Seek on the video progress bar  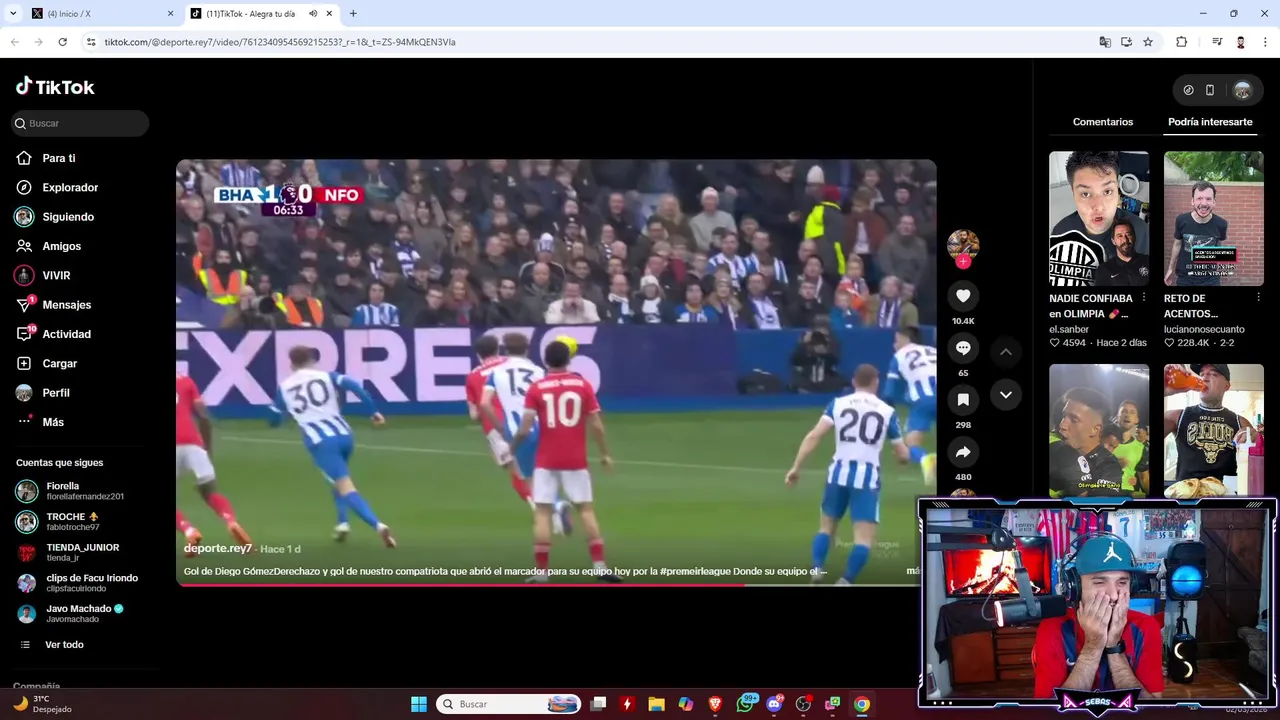coord(556,585)
